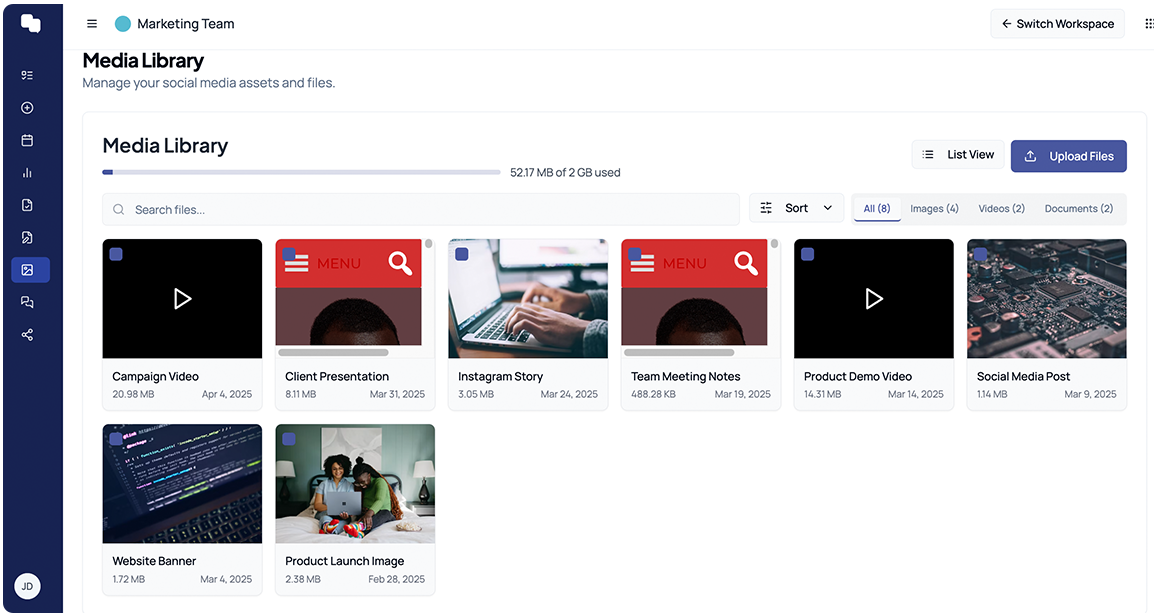Toggle the hamburger menu icon

[x=91, y=24]
